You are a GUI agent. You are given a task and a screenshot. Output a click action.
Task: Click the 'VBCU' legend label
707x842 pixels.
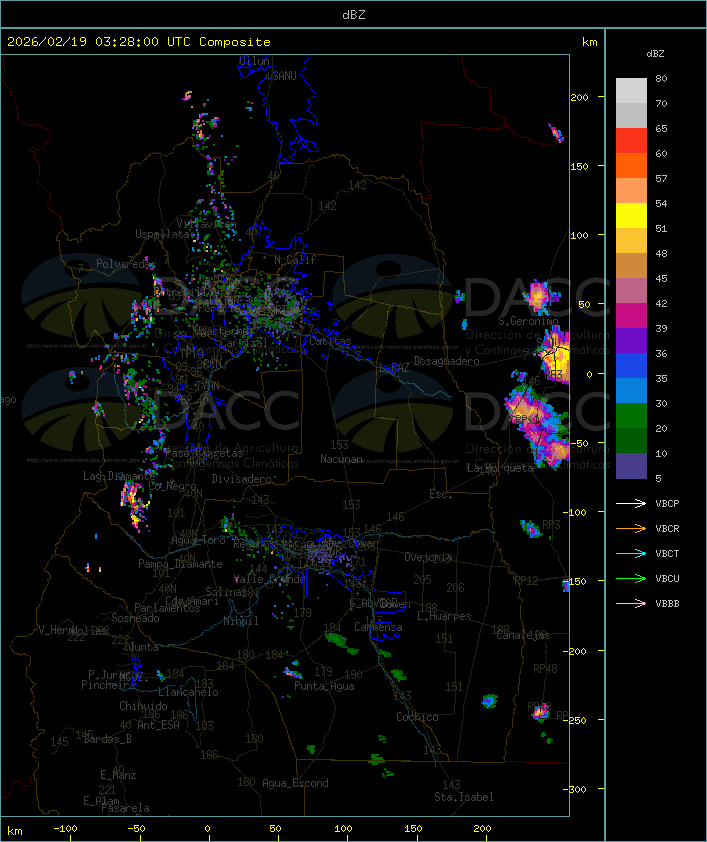point(667,578)
